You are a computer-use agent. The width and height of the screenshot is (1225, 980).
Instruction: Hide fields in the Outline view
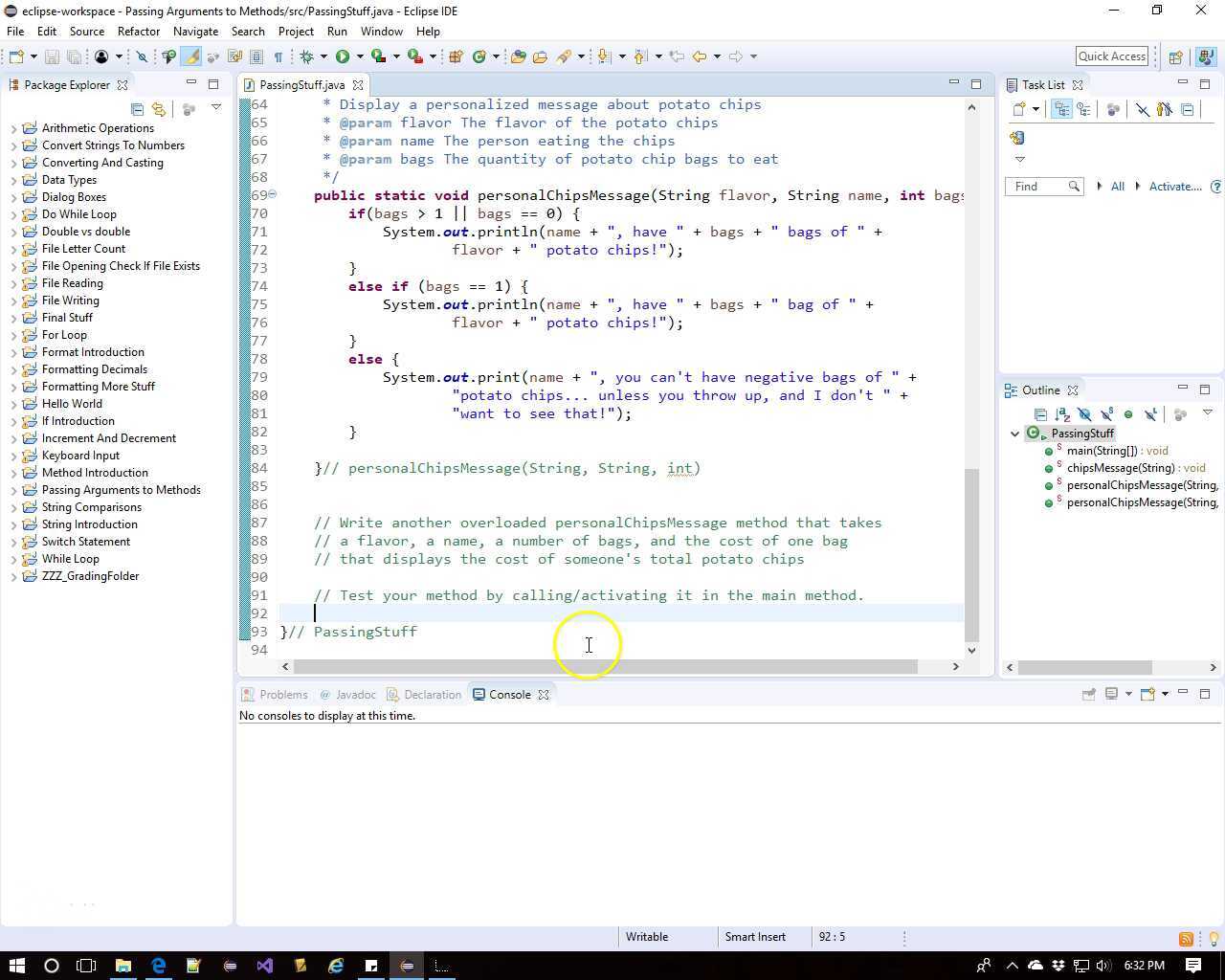click(x=1084, y=414)
